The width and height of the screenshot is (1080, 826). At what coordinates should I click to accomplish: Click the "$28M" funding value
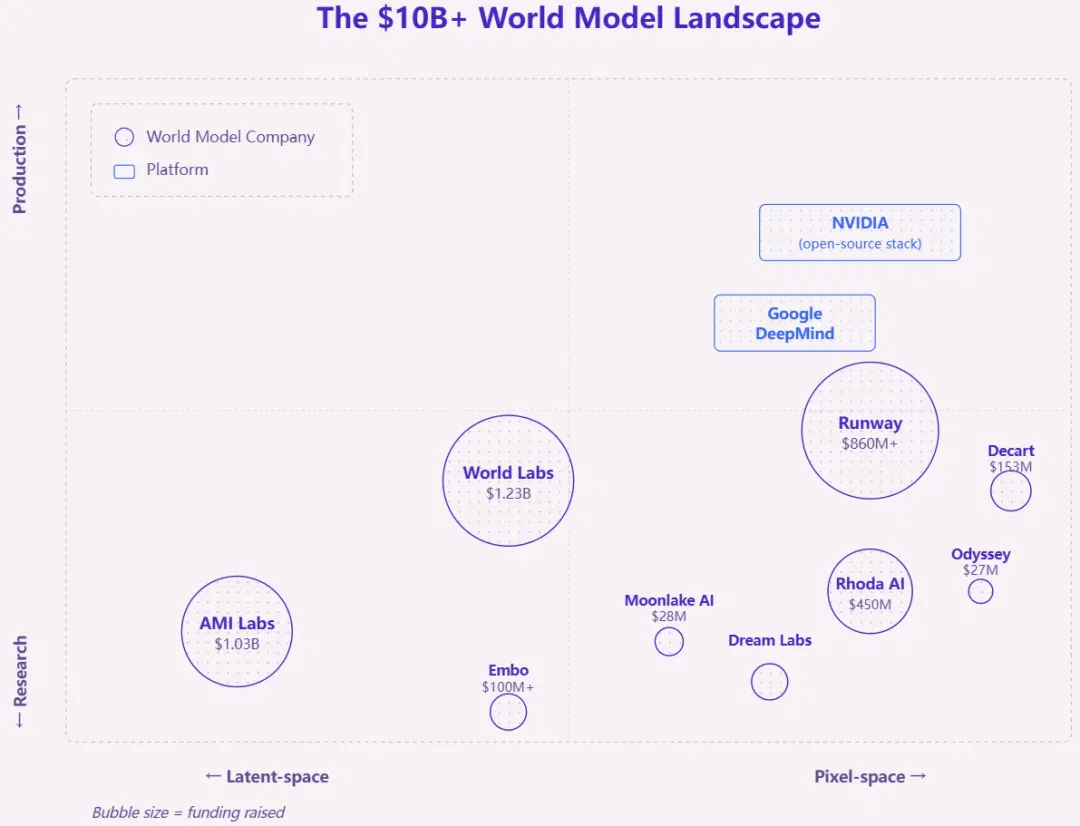(x=669, y=616)
